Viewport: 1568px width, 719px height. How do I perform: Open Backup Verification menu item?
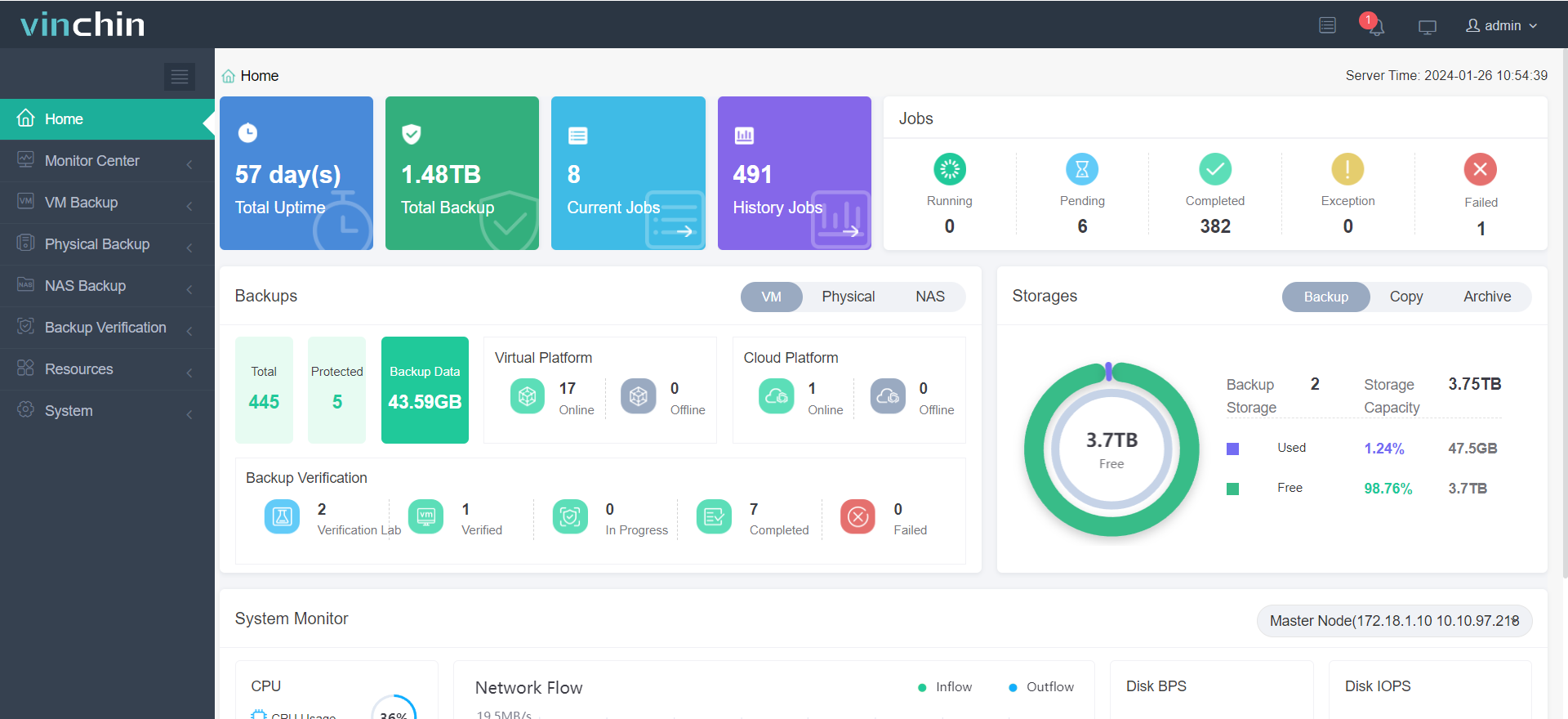107,328
